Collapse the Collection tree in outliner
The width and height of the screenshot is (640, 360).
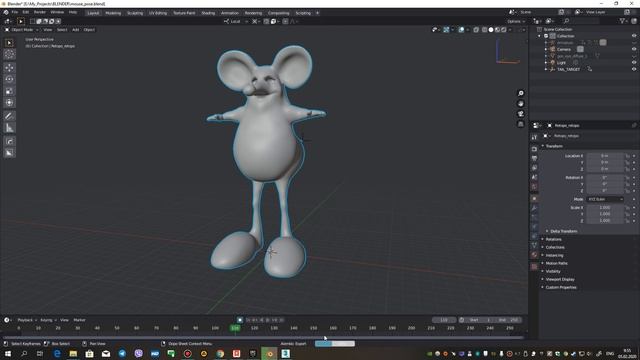tap(540, 36)
